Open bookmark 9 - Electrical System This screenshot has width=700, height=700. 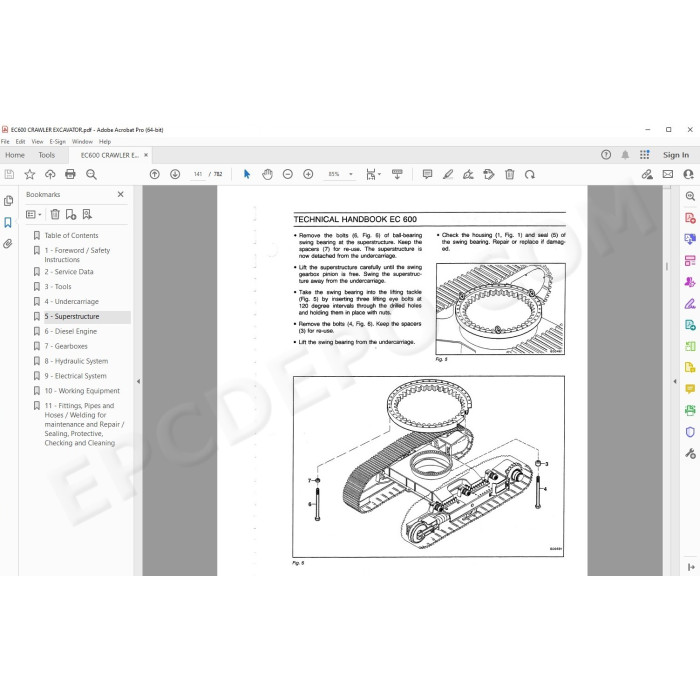coord(75,376)
